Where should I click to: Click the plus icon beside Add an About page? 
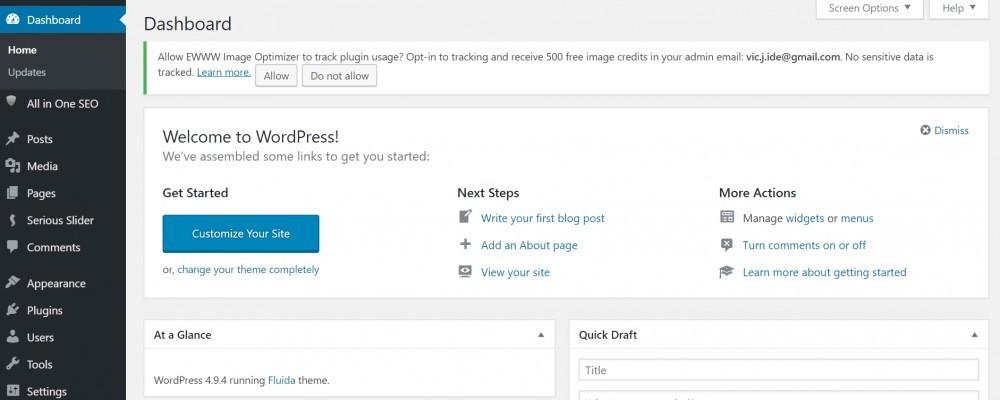click(466, 244)
